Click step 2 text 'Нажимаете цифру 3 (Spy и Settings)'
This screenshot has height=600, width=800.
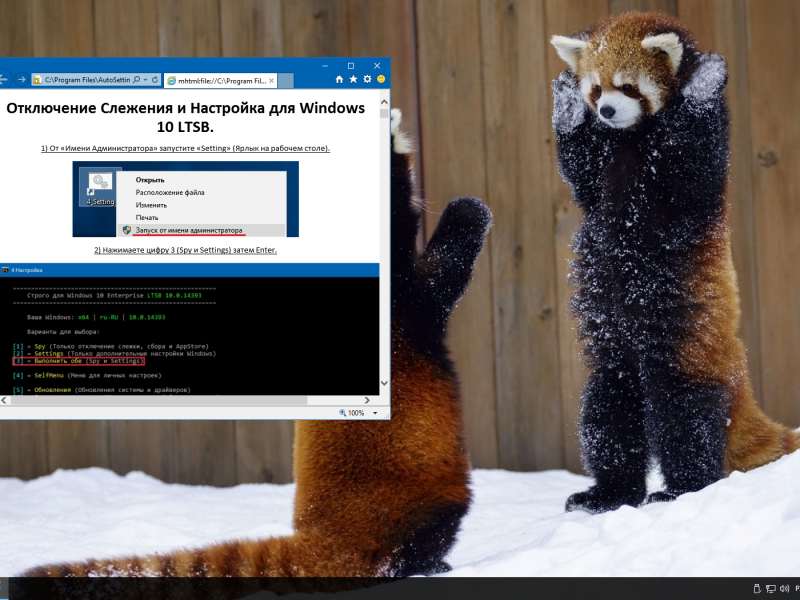(x=167, y=250)
